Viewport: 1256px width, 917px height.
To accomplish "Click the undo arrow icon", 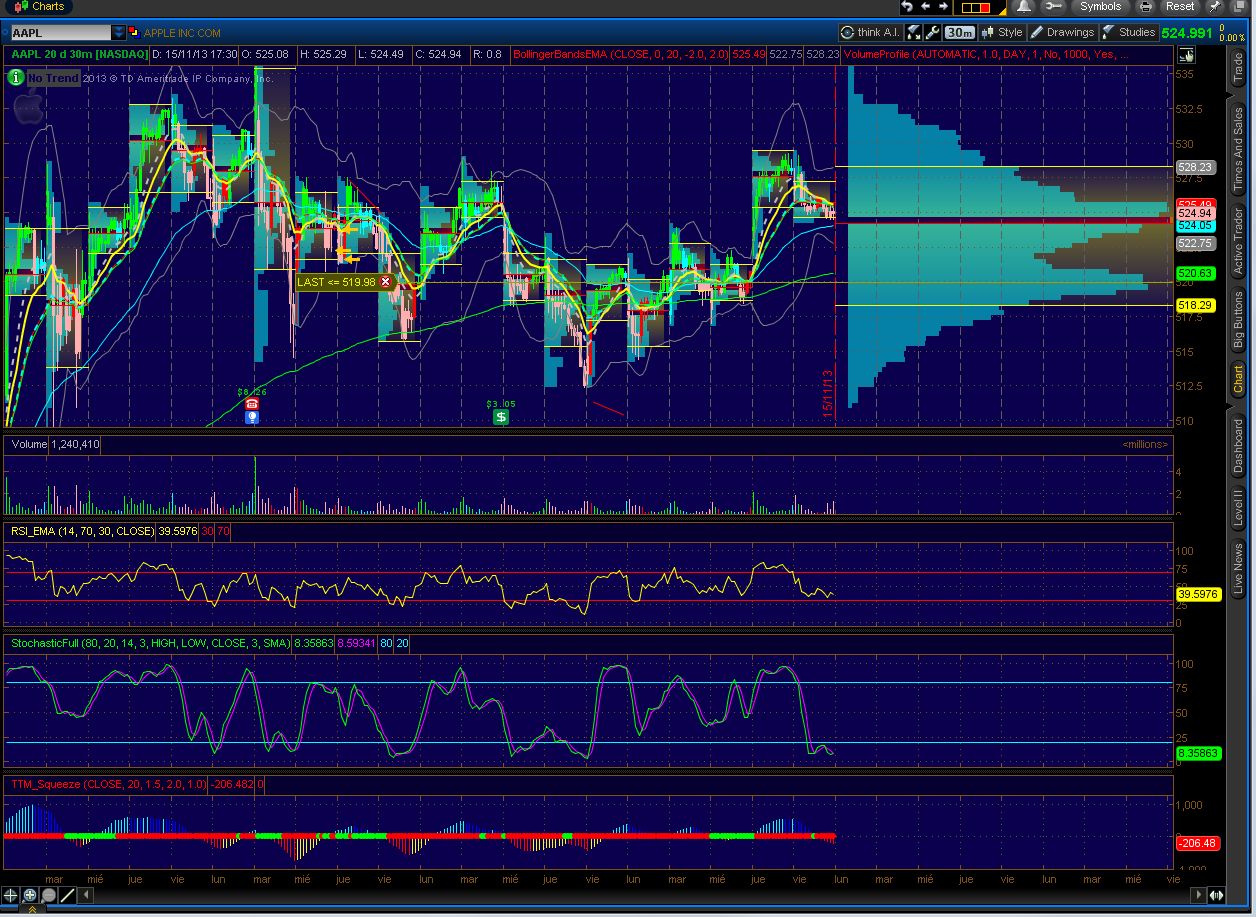I will [907, 6].
